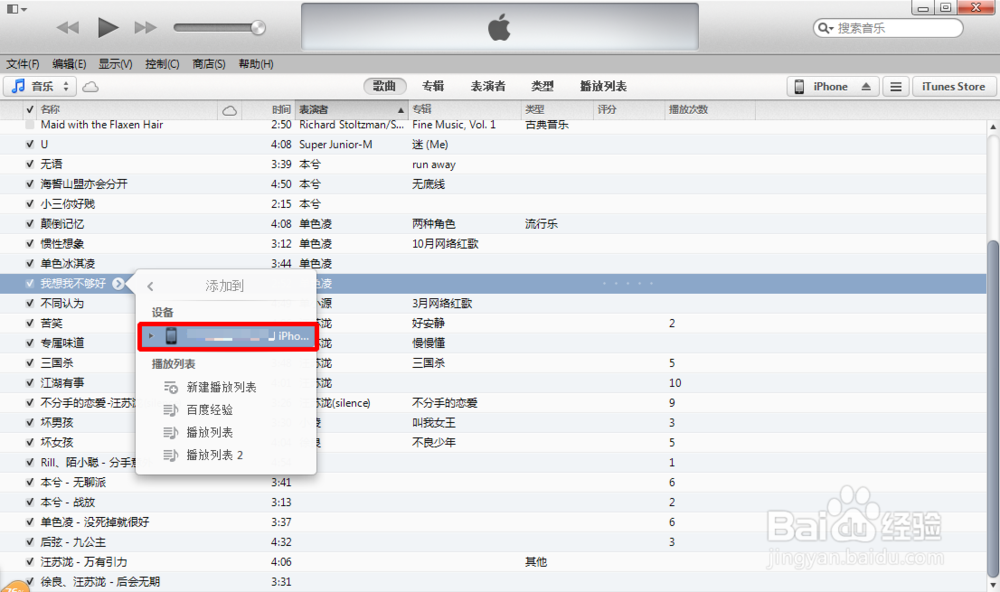Switch to the 专辑 tab
This screenshot has width=1000, height=592.
[433, 86]
